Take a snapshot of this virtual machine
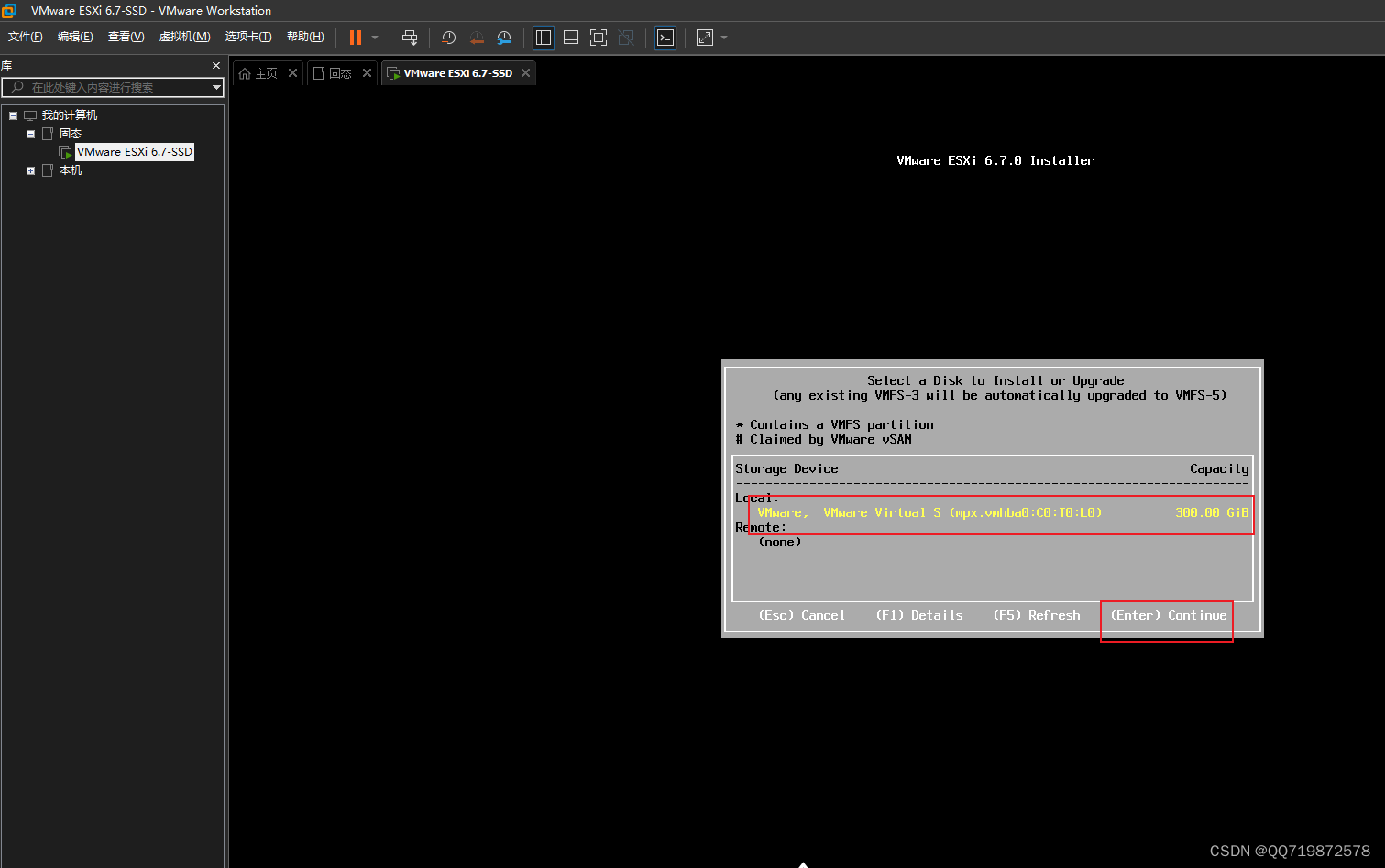The image size is (1385, 868). coord(448,38)
